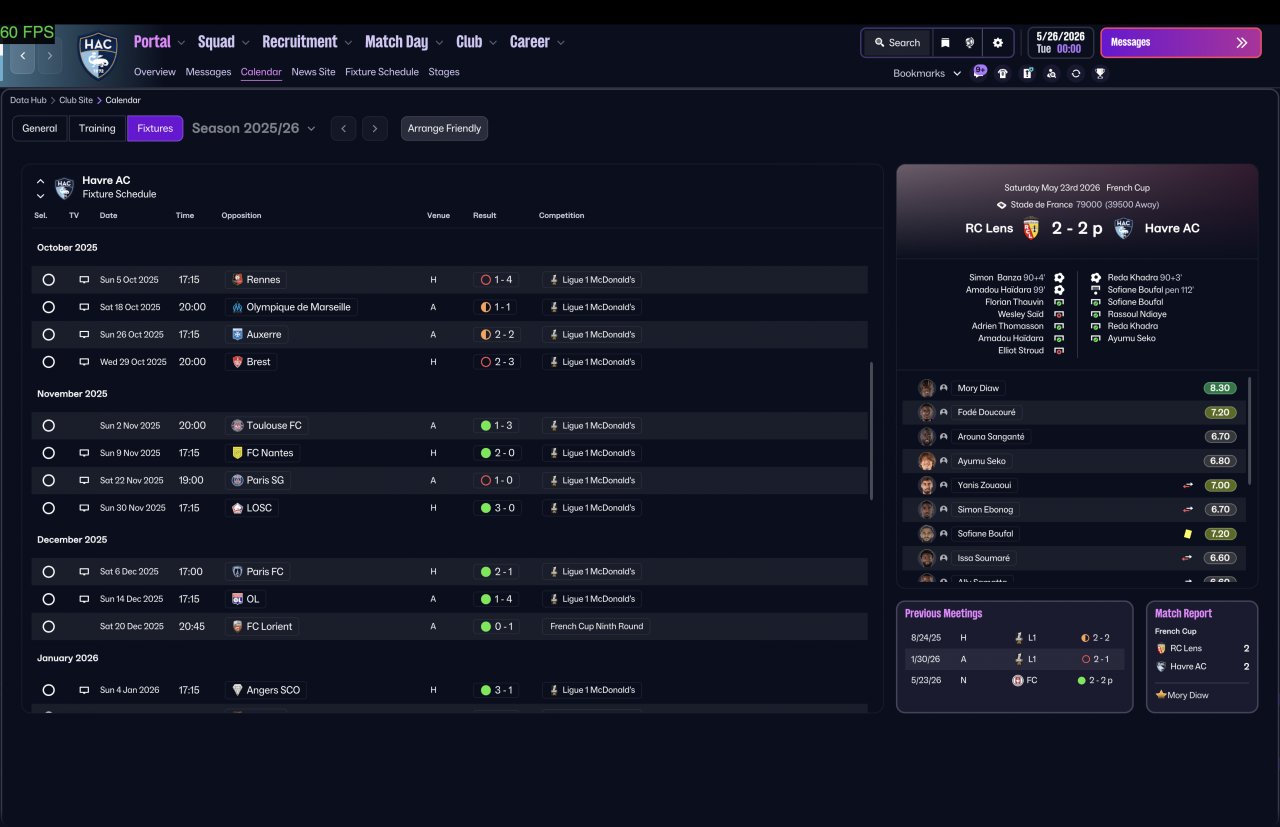1280x827 pixels.
Task: Click Sofiane Boufal's yellow card icon
Action: tap(1188, 534)
